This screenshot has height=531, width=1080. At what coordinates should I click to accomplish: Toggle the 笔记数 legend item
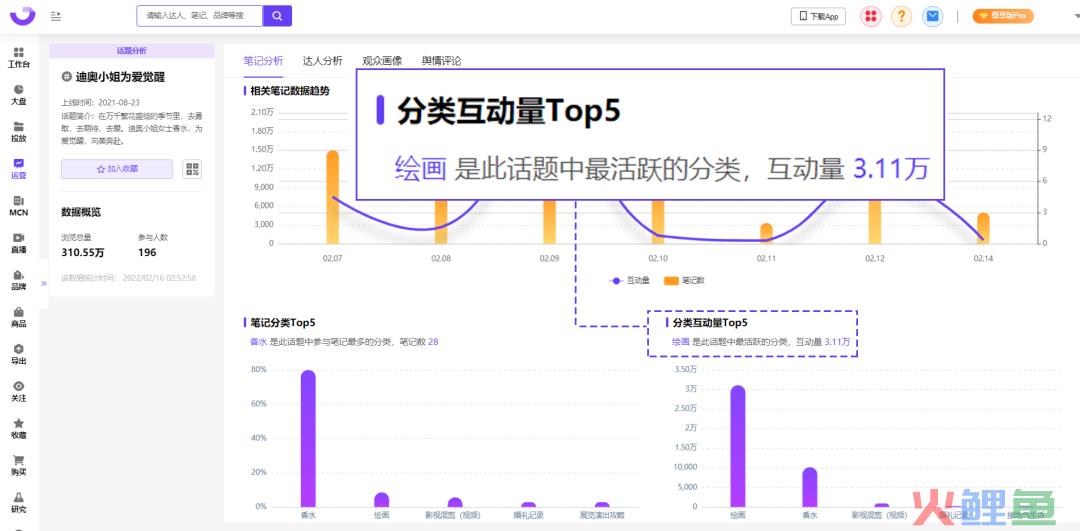(684, 281)
